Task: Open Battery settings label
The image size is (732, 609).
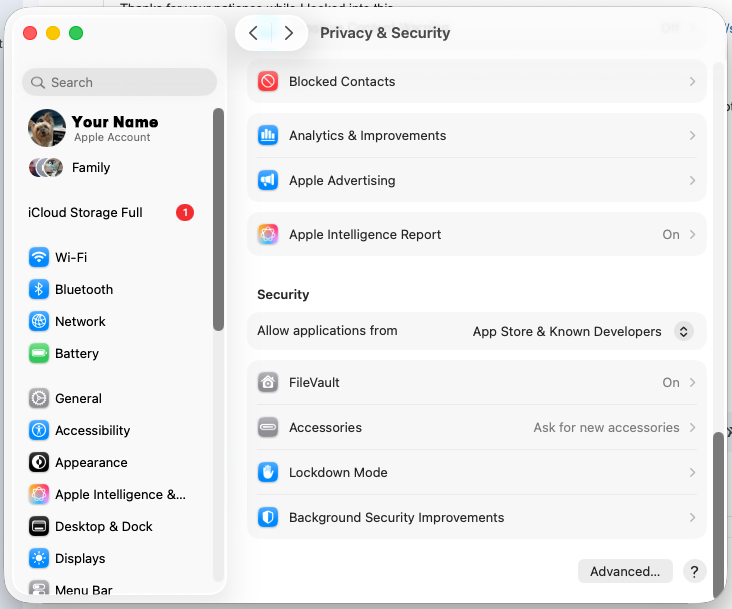Action: [77, 353]
